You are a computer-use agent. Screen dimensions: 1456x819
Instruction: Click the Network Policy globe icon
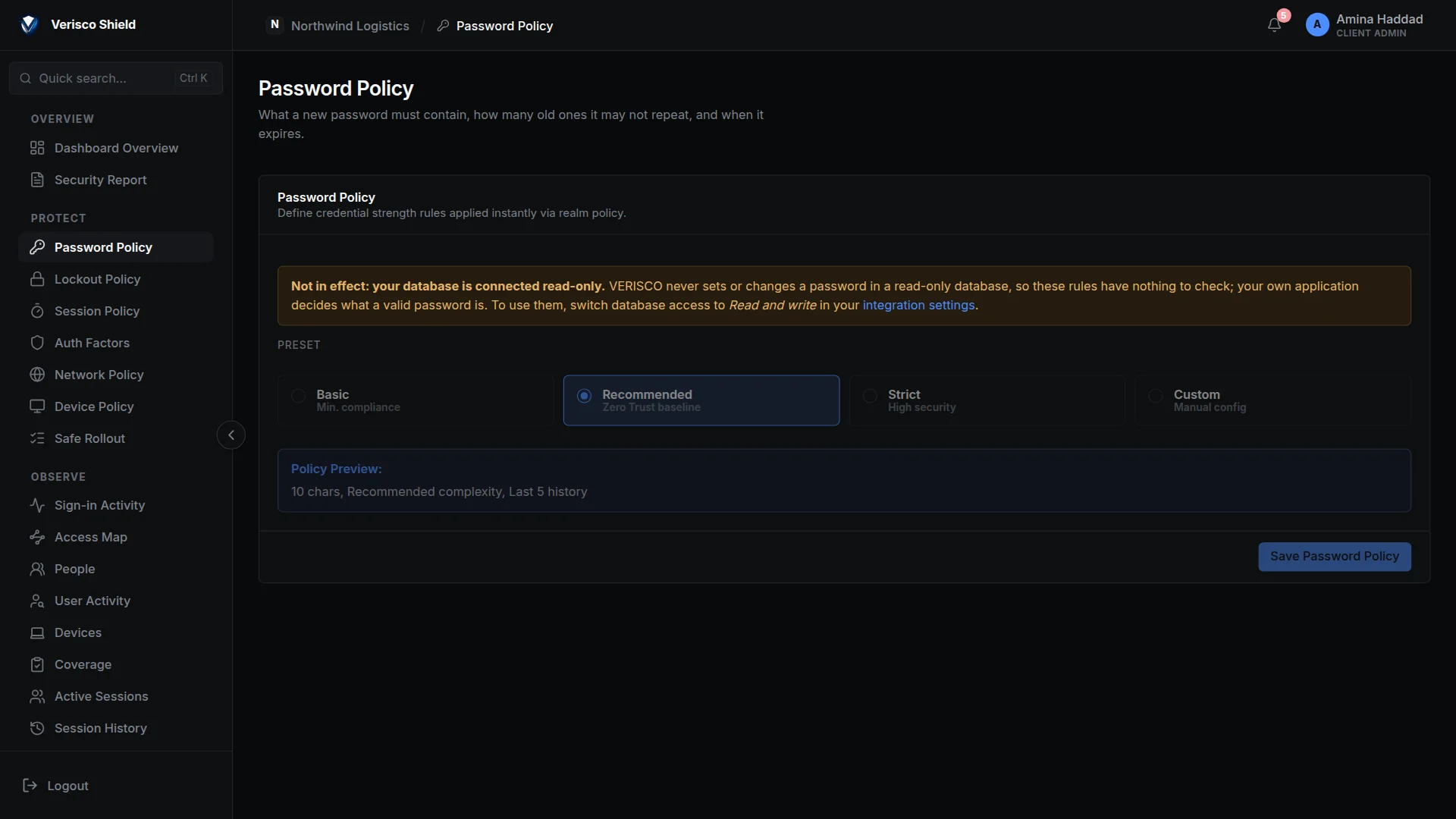(37, 375)
